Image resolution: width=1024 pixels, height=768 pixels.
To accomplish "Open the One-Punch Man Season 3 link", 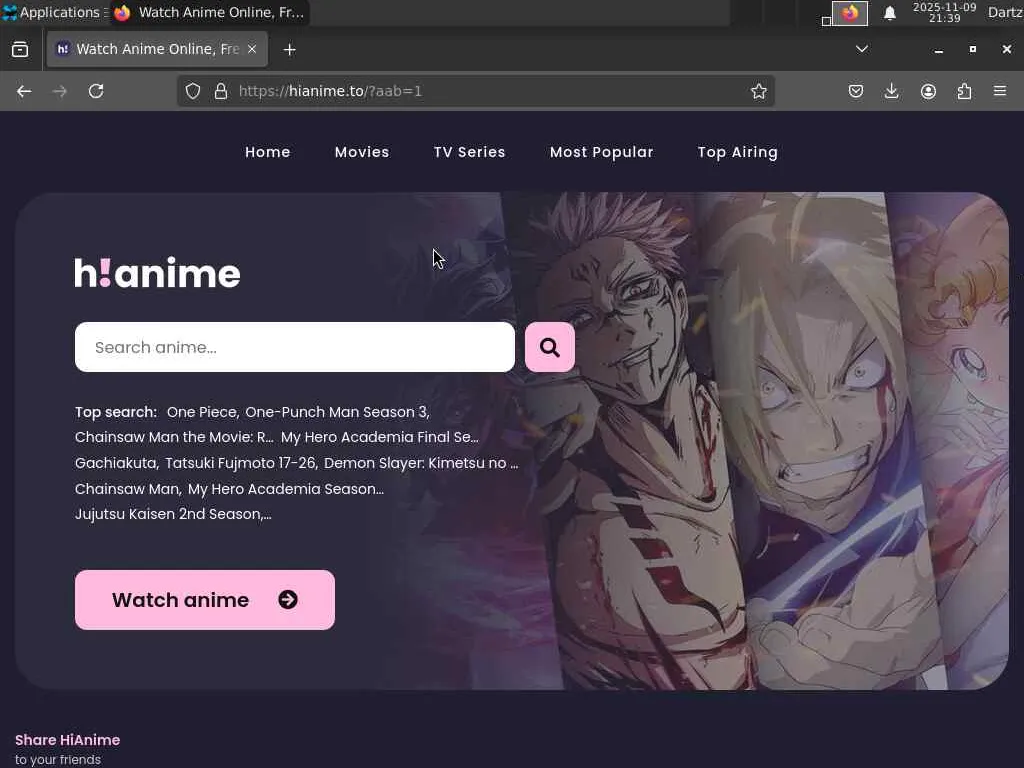I will 338,412.
